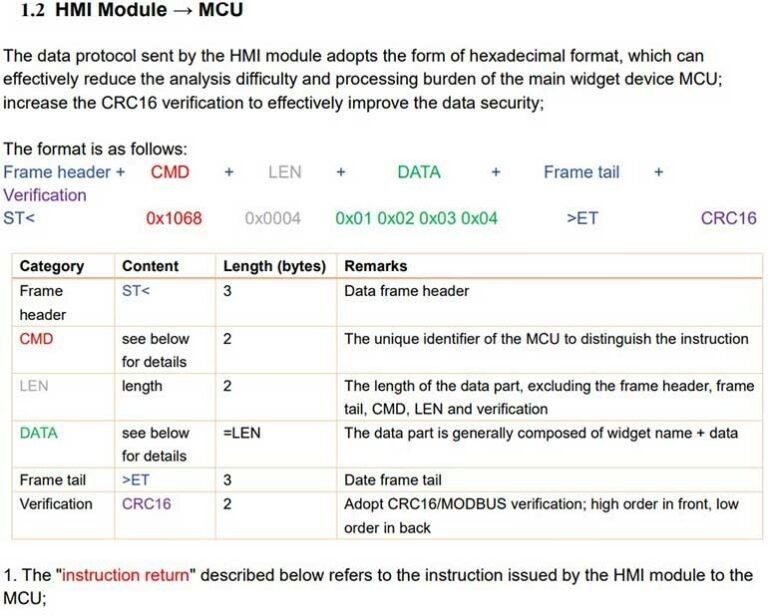Viewport: 768px width, 616px height.
Task: Click the blue '>ET' table cell
Action: pos(135,480)
